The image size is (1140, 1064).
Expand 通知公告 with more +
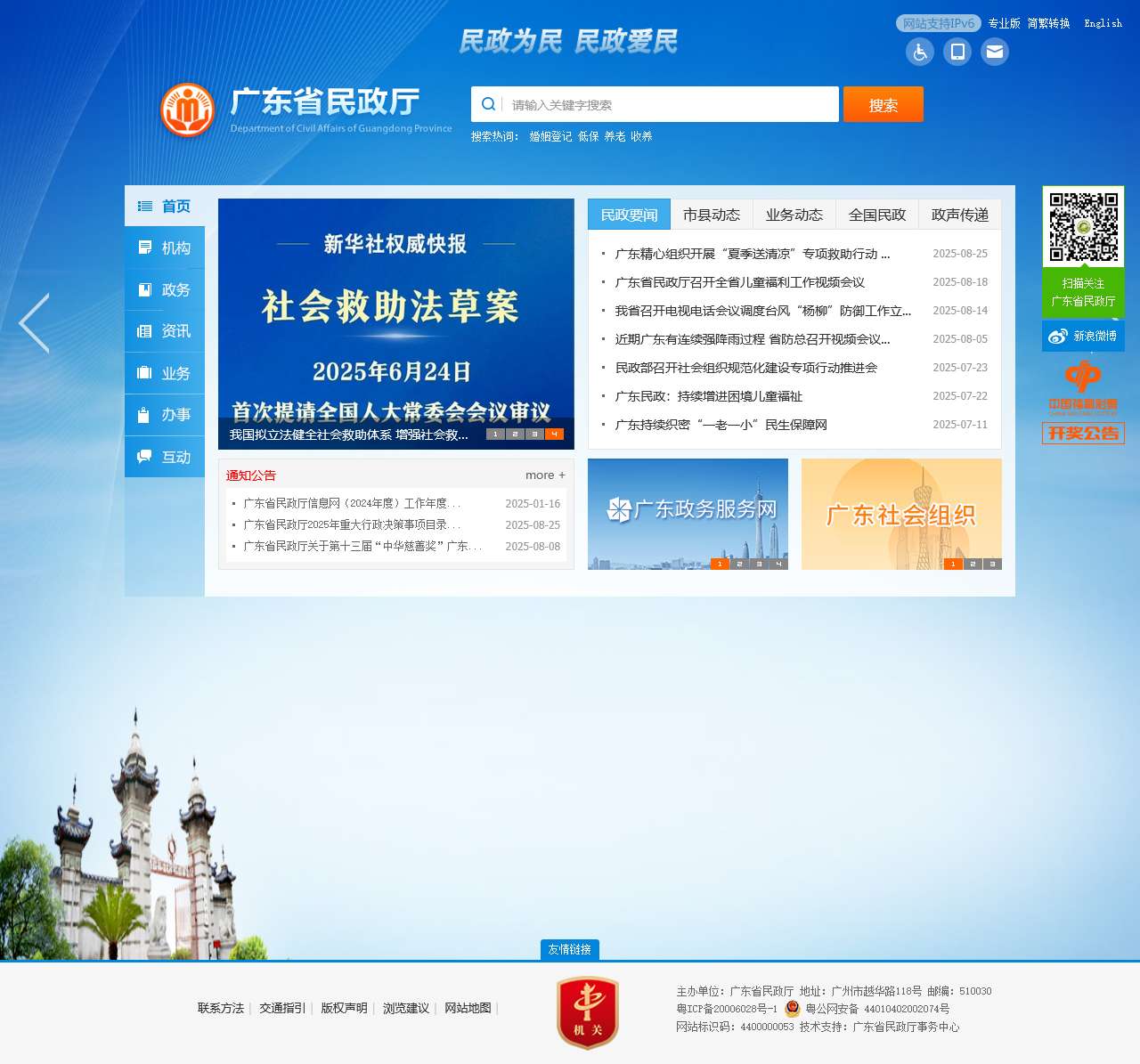click(544, 475)
